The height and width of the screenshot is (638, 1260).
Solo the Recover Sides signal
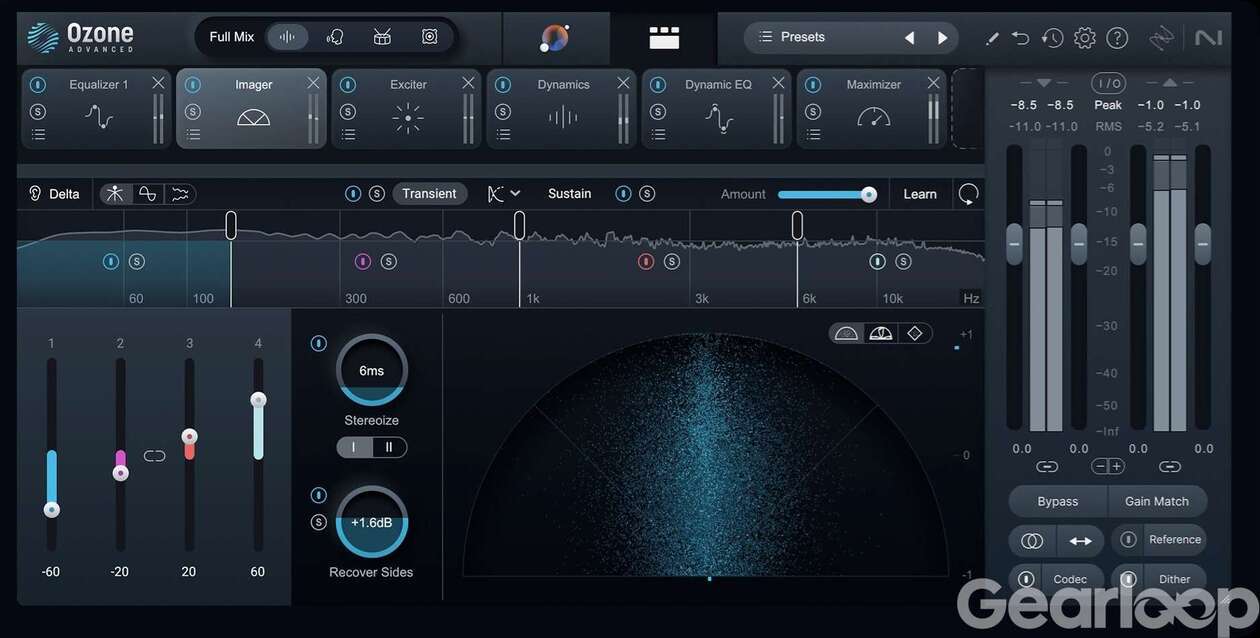click(318, 522)
